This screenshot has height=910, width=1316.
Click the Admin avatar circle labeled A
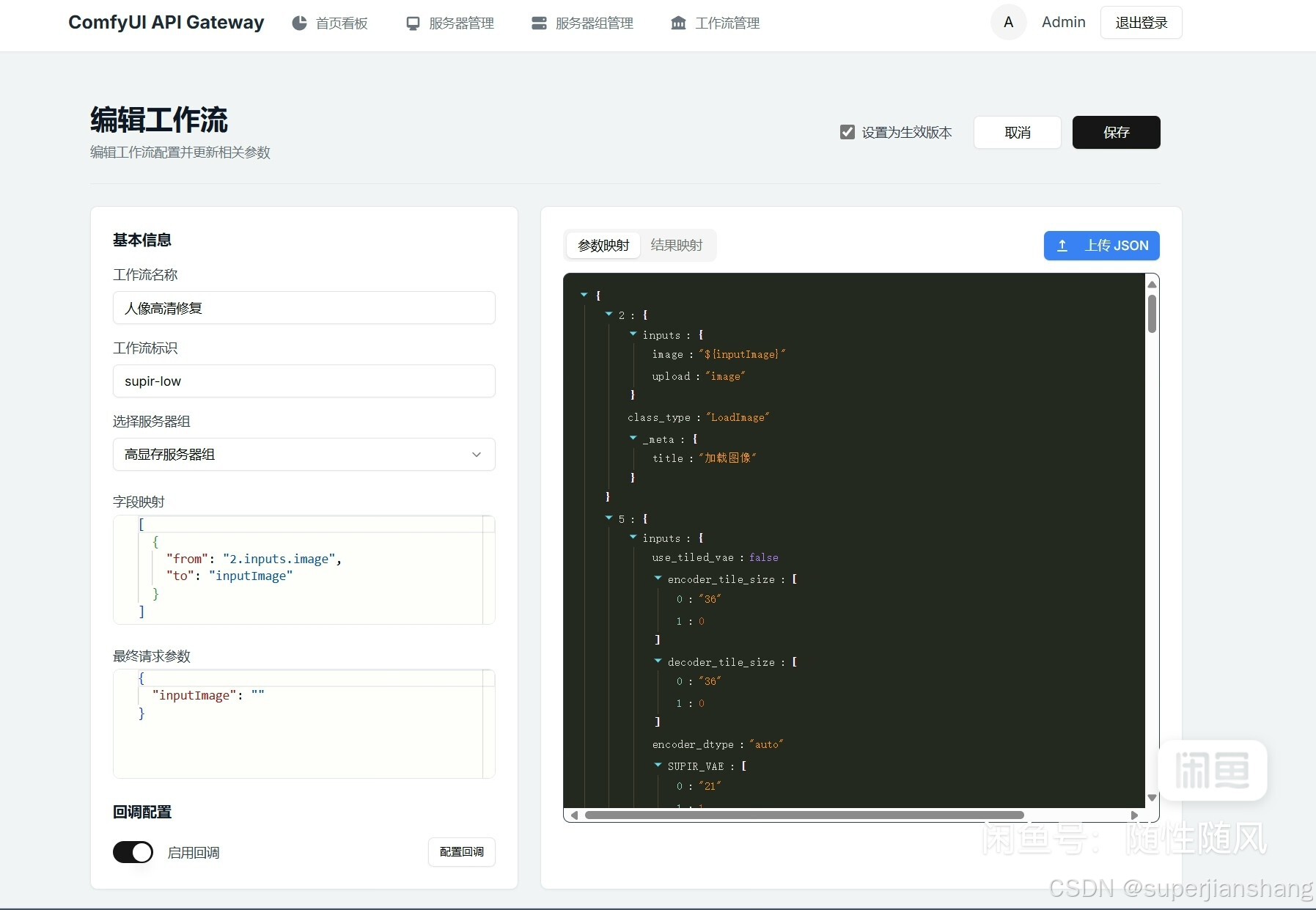(x=1009, y=23)
